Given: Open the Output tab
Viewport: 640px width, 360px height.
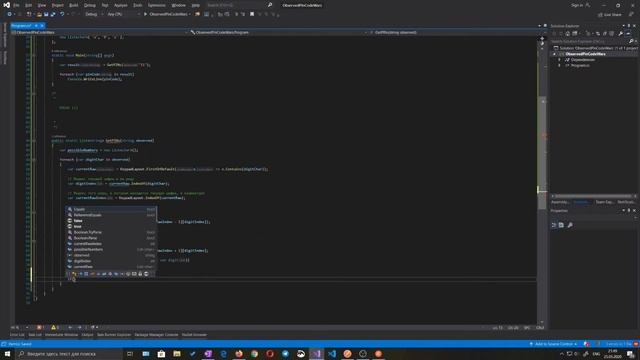Looking at the screenshot, I should point(87,335).
